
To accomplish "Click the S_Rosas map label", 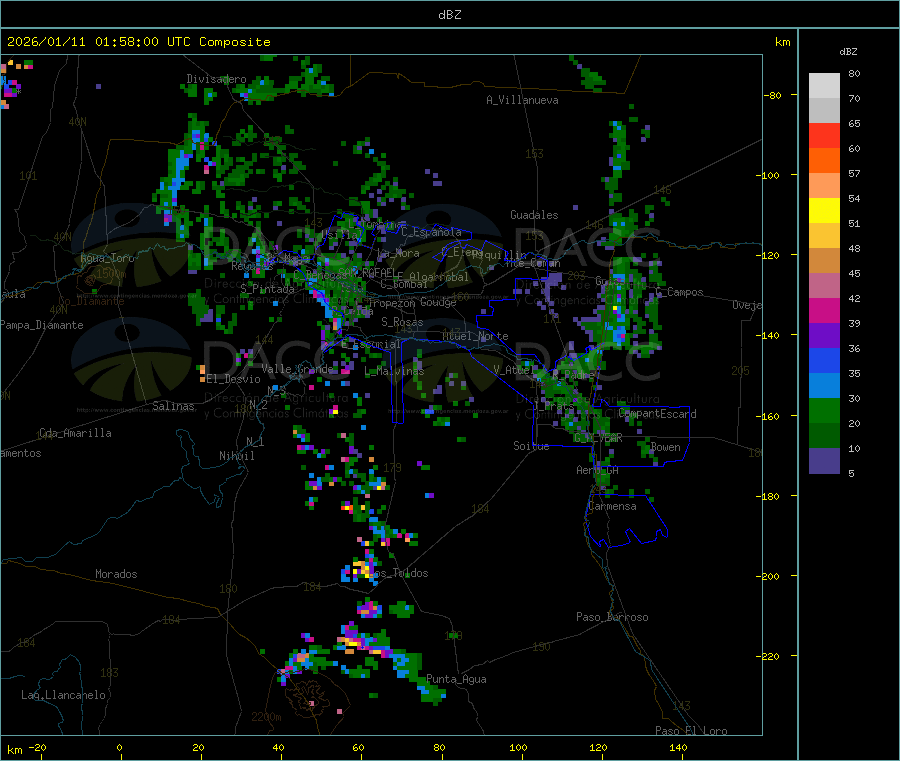I will click(402, 322).
